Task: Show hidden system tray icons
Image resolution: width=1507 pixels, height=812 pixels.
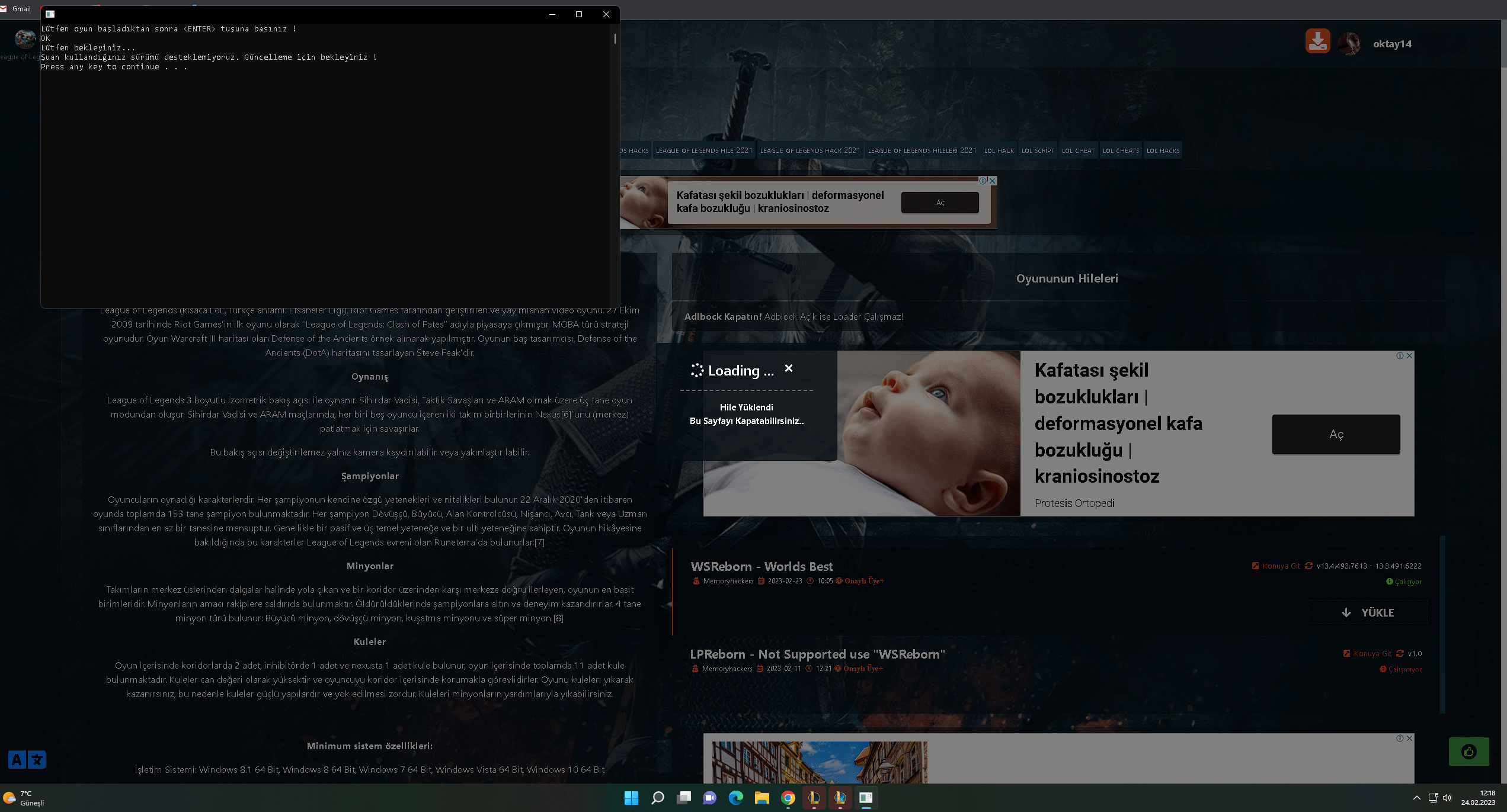Action: pyautogui.click(x=1416, y=798)
